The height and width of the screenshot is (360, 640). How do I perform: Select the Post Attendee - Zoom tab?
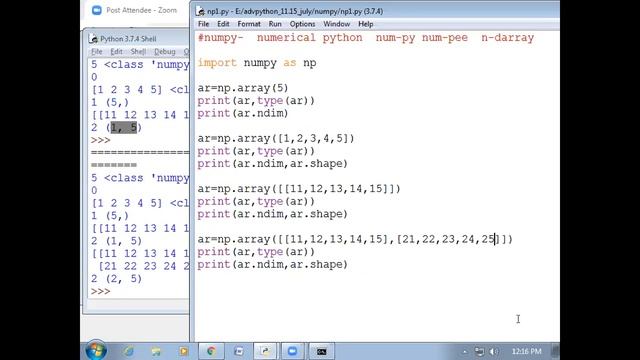pos(136,10)
